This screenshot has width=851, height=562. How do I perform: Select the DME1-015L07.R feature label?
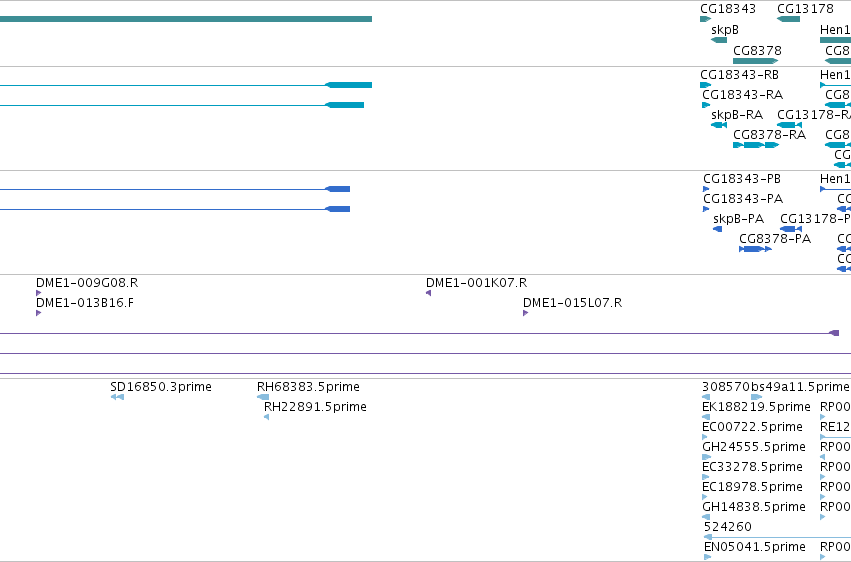pos(573,303)
